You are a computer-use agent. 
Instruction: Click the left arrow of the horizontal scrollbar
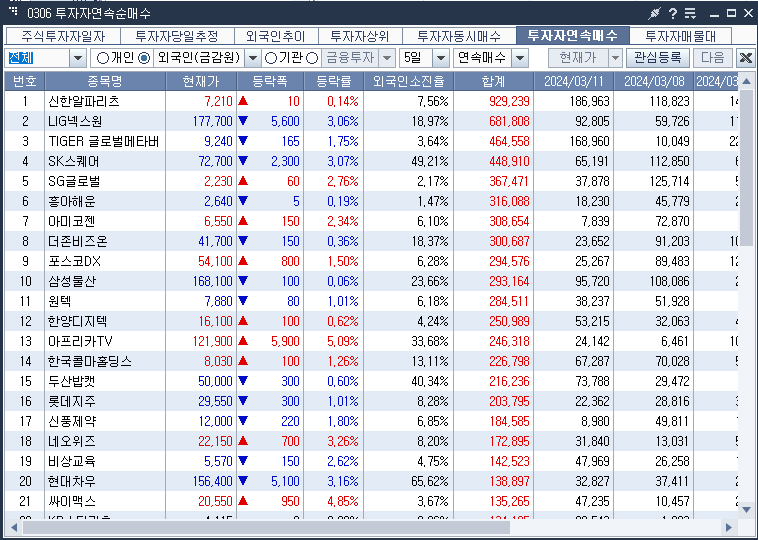(14, 527)
